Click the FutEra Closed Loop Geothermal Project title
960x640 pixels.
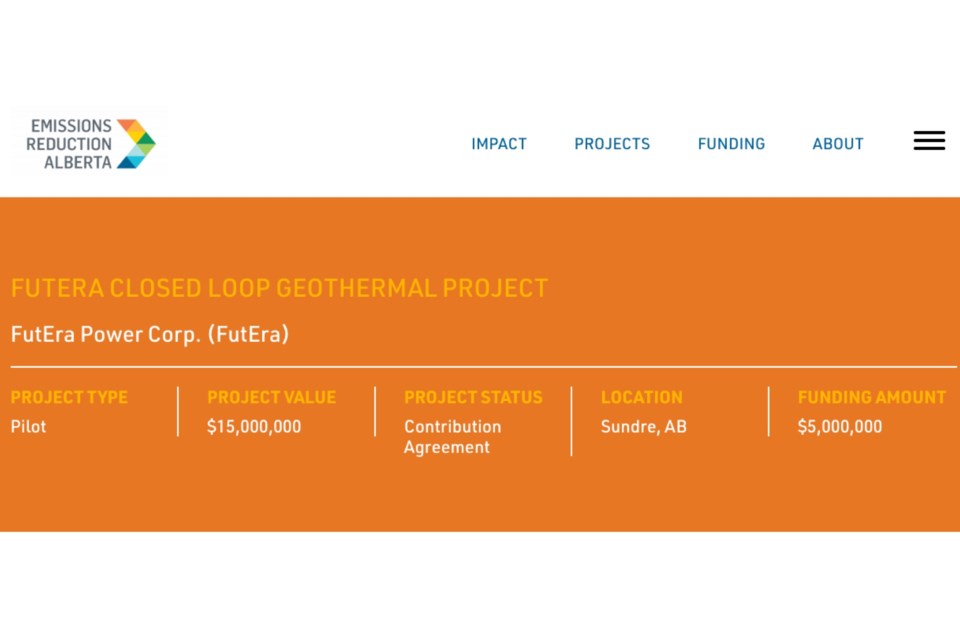coord(279,288)
